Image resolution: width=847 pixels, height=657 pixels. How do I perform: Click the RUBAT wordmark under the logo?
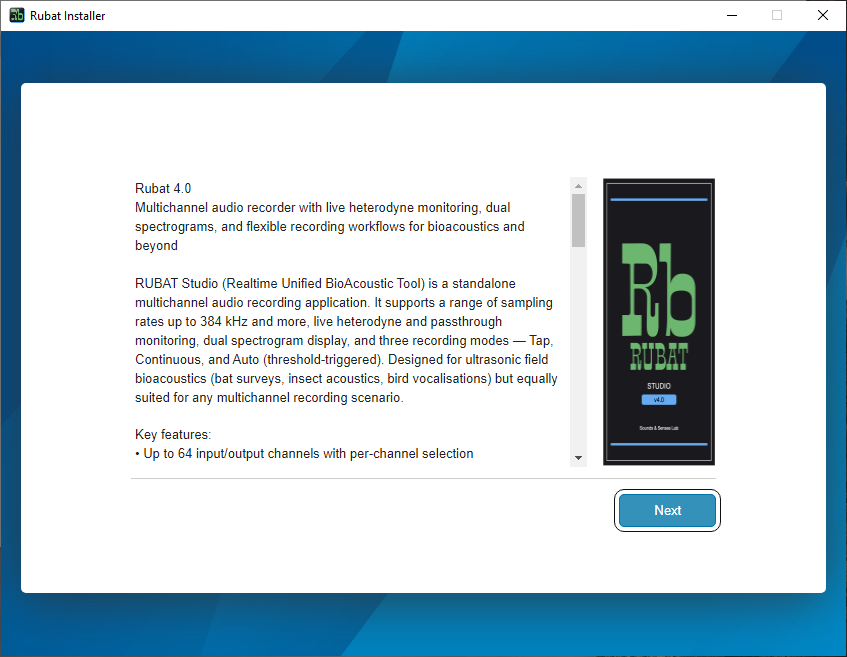658,355
